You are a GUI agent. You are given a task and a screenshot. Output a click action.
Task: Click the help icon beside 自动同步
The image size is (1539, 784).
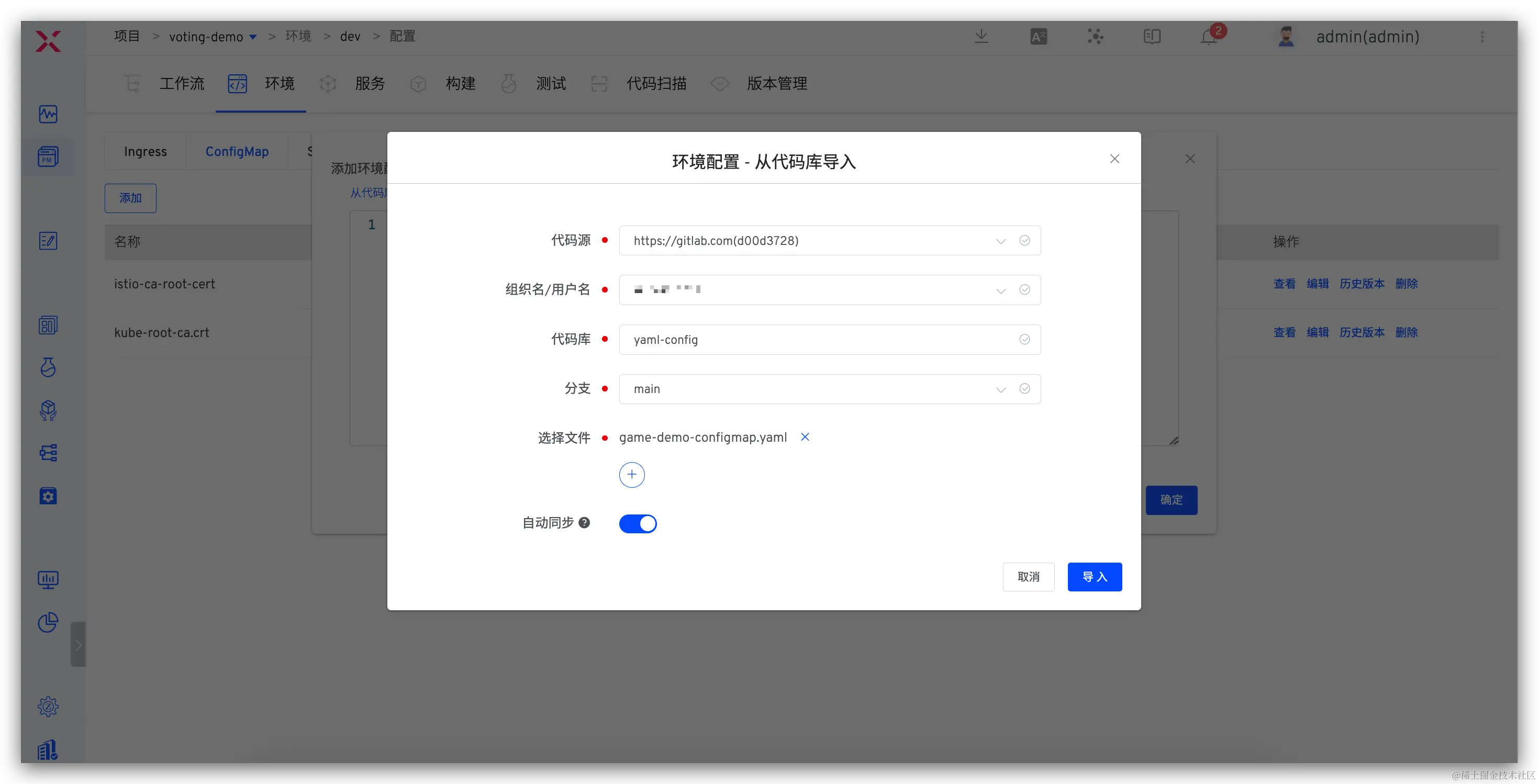584,522
